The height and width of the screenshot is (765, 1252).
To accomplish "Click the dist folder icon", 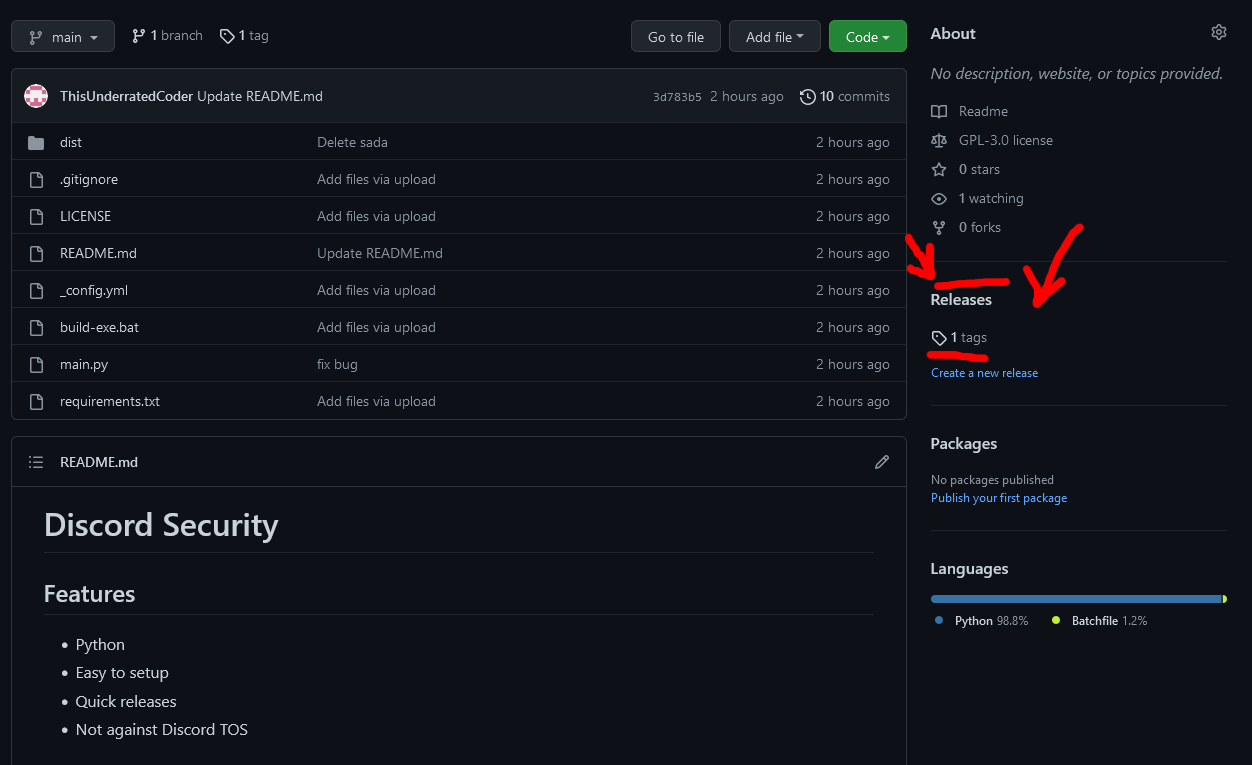I will tap(37, 142).
